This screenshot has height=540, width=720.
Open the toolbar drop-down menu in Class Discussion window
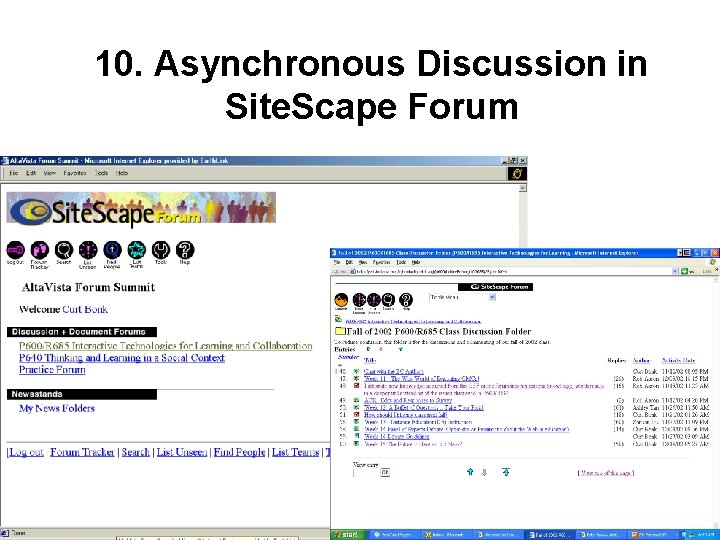coord(462,298)
